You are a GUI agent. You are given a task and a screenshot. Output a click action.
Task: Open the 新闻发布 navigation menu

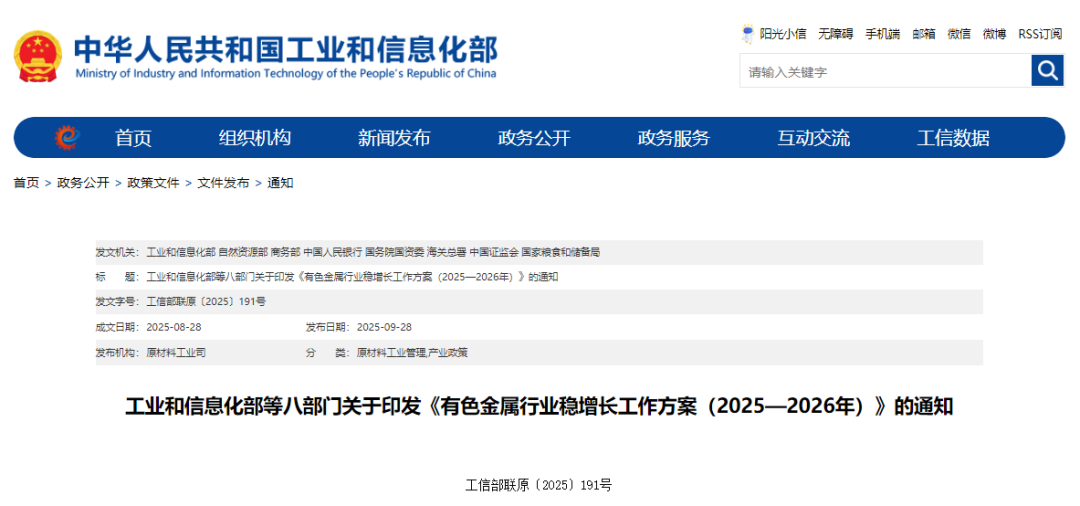tap(394, 138)
